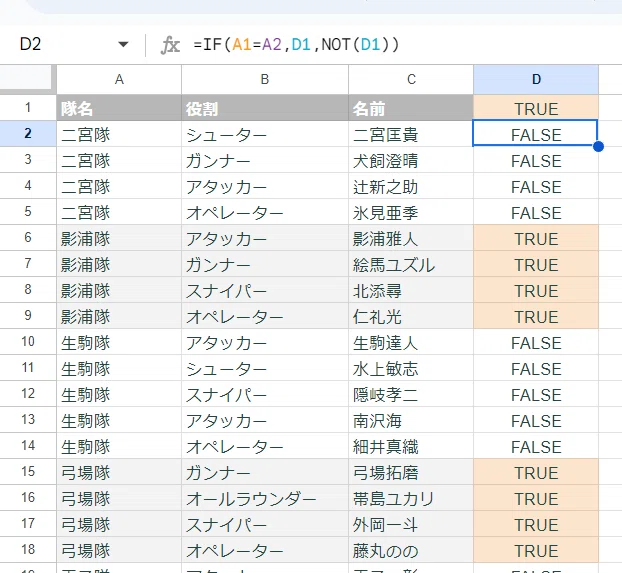Viewport: 622px width, 573px height.
Task: Click header cell 隊名
Action: (119, 108)
